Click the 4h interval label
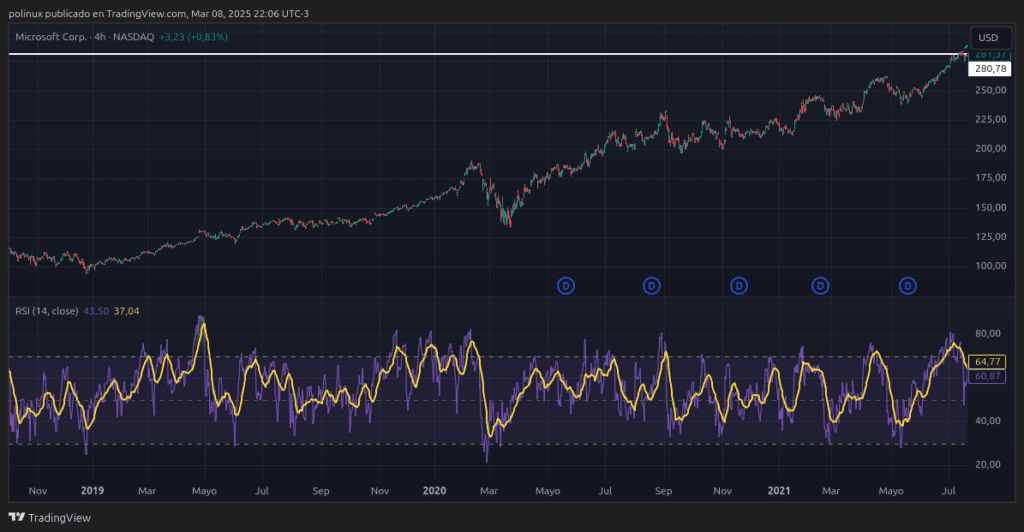Screen dimensions: 1024x532 [x=100, y=37]
